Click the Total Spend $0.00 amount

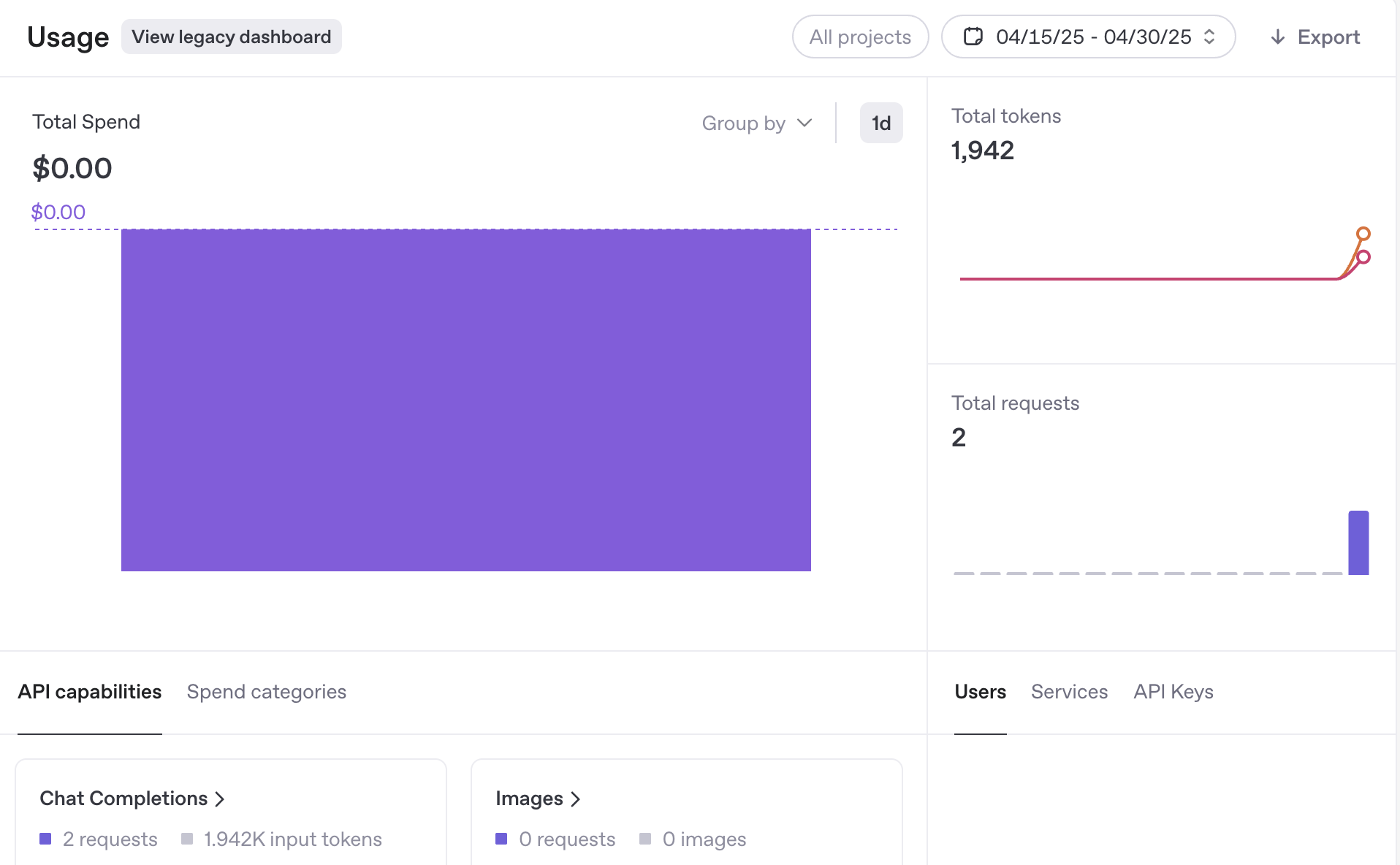pos(72,168)
